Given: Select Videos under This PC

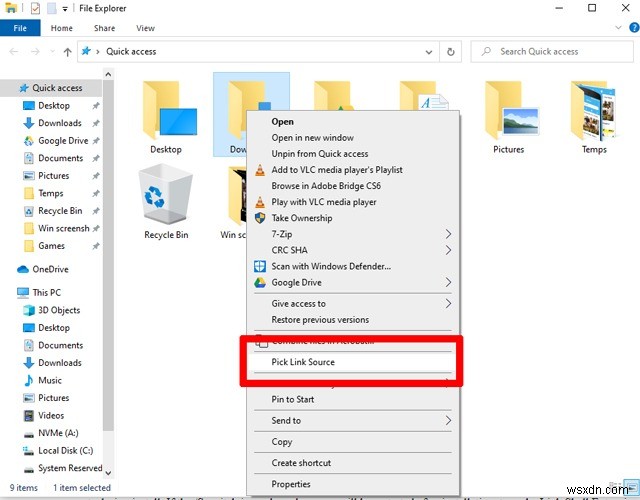Looking at the screenshot, I should point(44,416).
